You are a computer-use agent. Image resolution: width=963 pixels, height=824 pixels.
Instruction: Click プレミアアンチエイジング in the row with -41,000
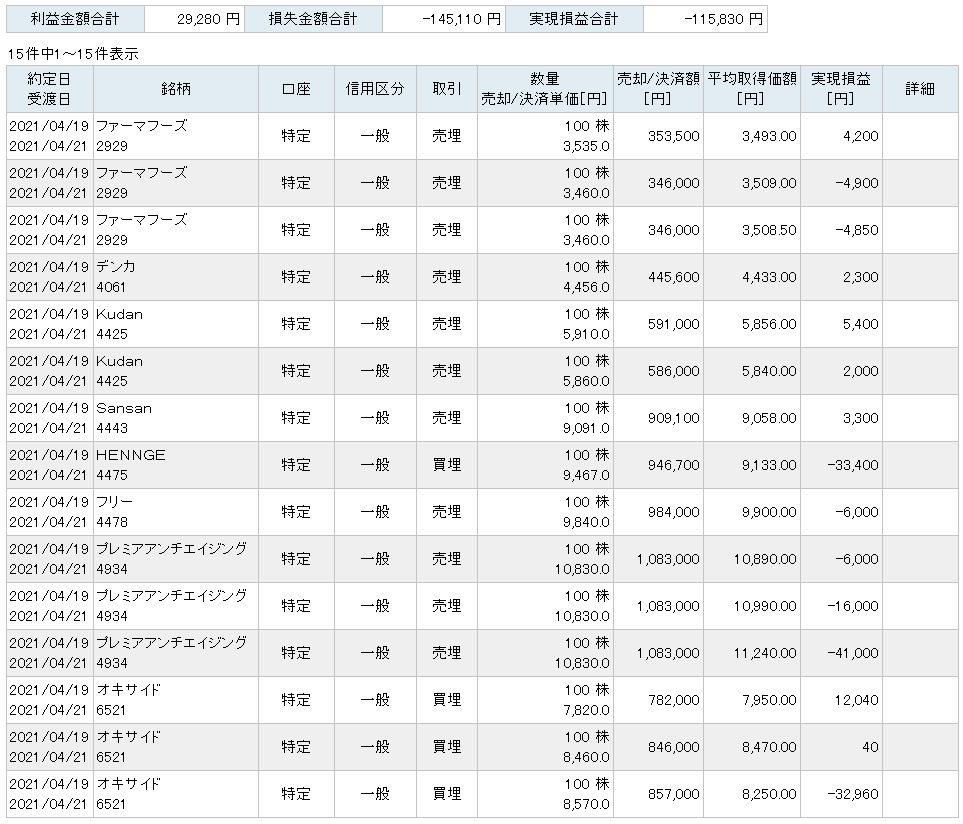pos(172,643)
